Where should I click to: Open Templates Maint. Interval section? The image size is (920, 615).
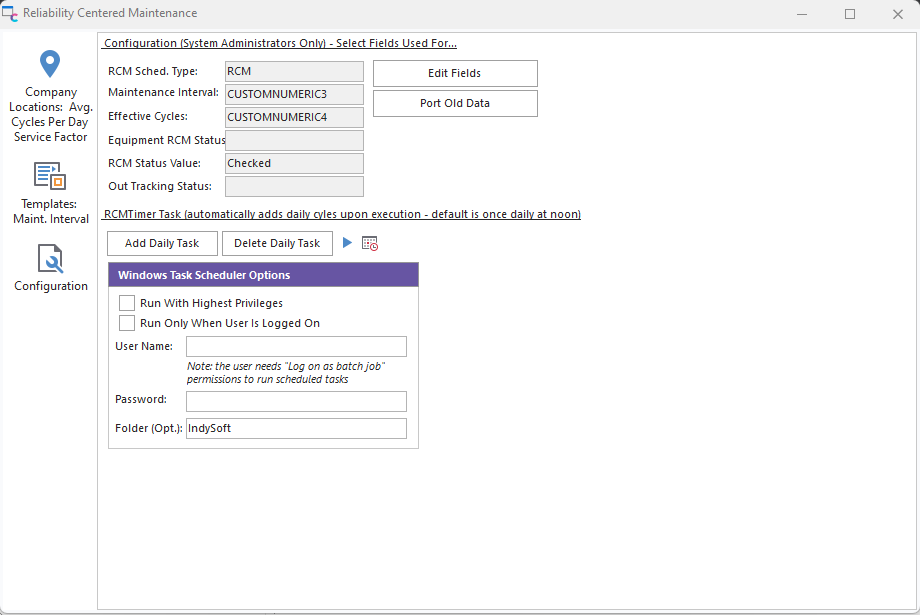pyautogui.click(x=50, y=176)
